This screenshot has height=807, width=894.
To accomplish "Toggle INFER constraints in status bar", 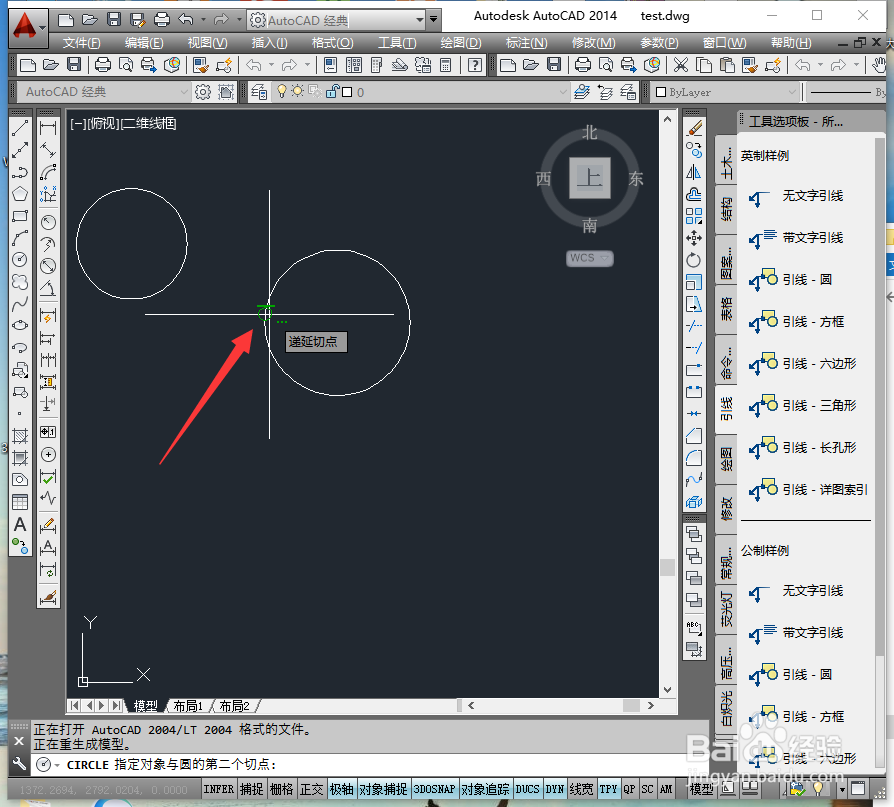I will 219,789.
